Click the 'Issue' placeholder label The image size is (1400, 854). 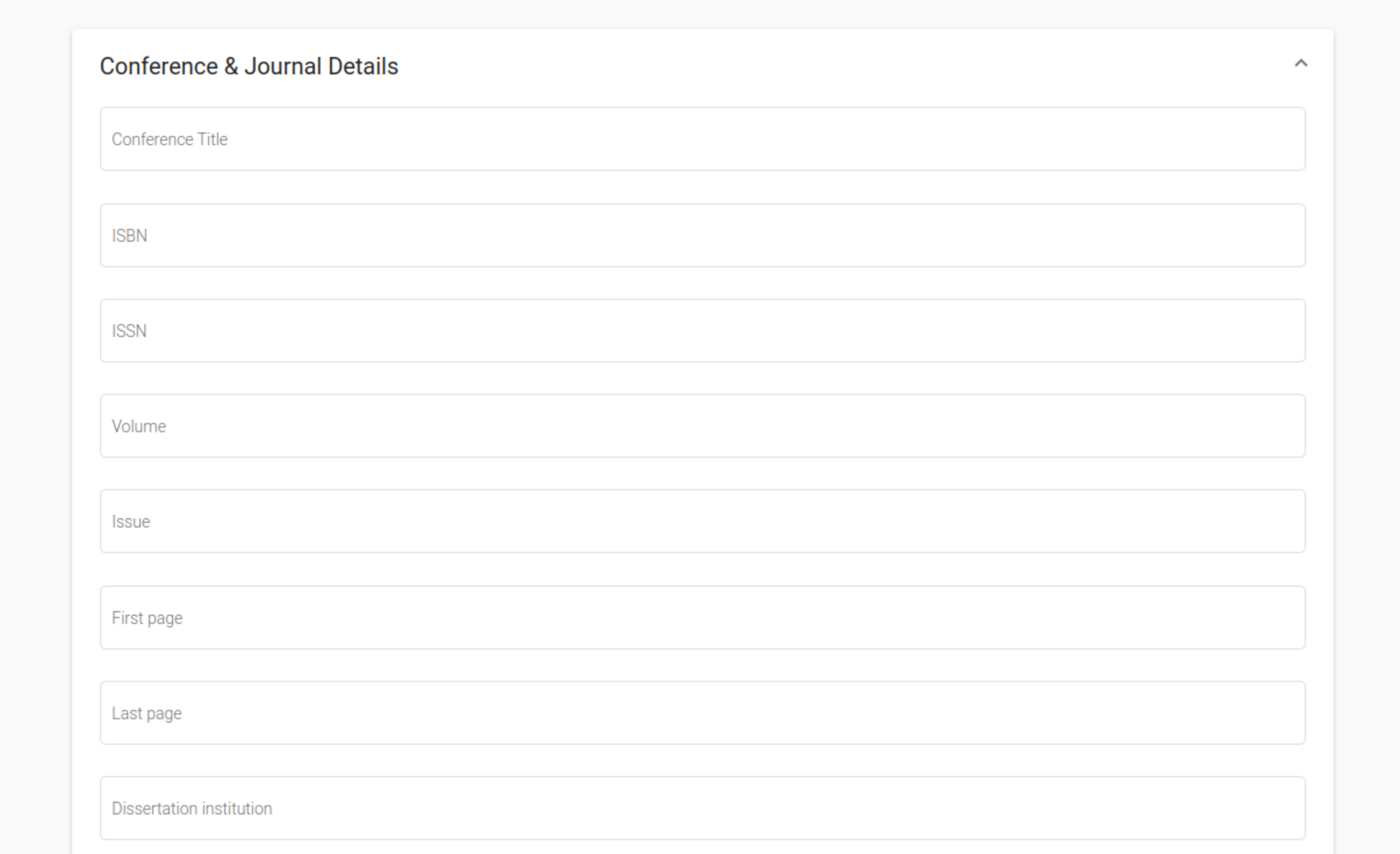[131, 521]
